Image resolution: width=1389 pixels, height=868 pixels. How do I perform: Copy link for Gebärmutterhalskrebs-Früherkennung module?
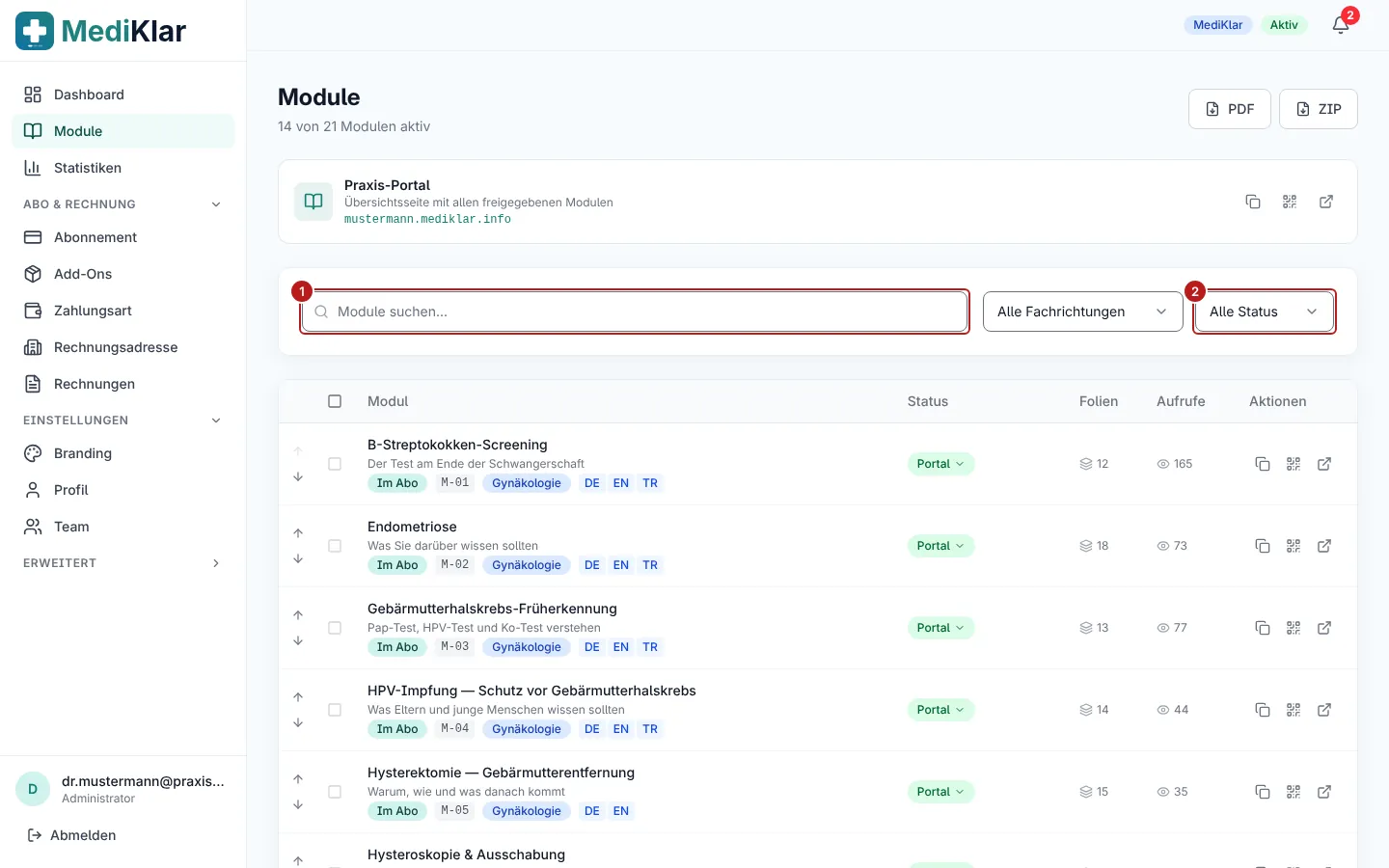1263,628
